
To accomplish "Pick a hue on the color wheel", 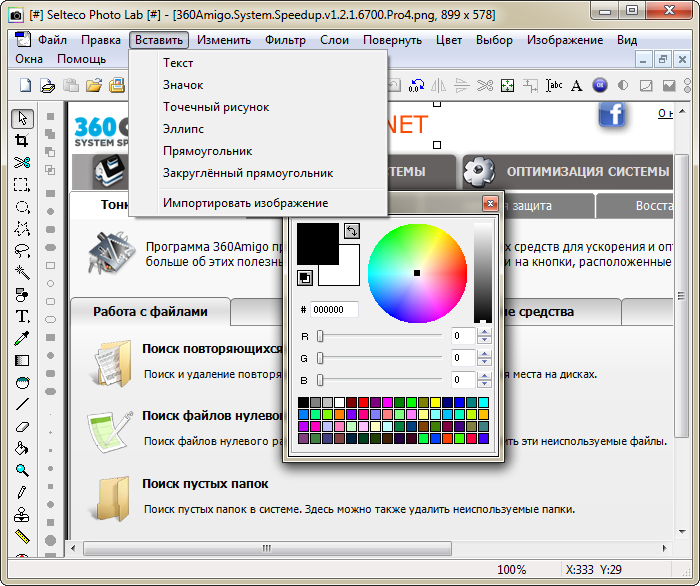I will 417,273.
